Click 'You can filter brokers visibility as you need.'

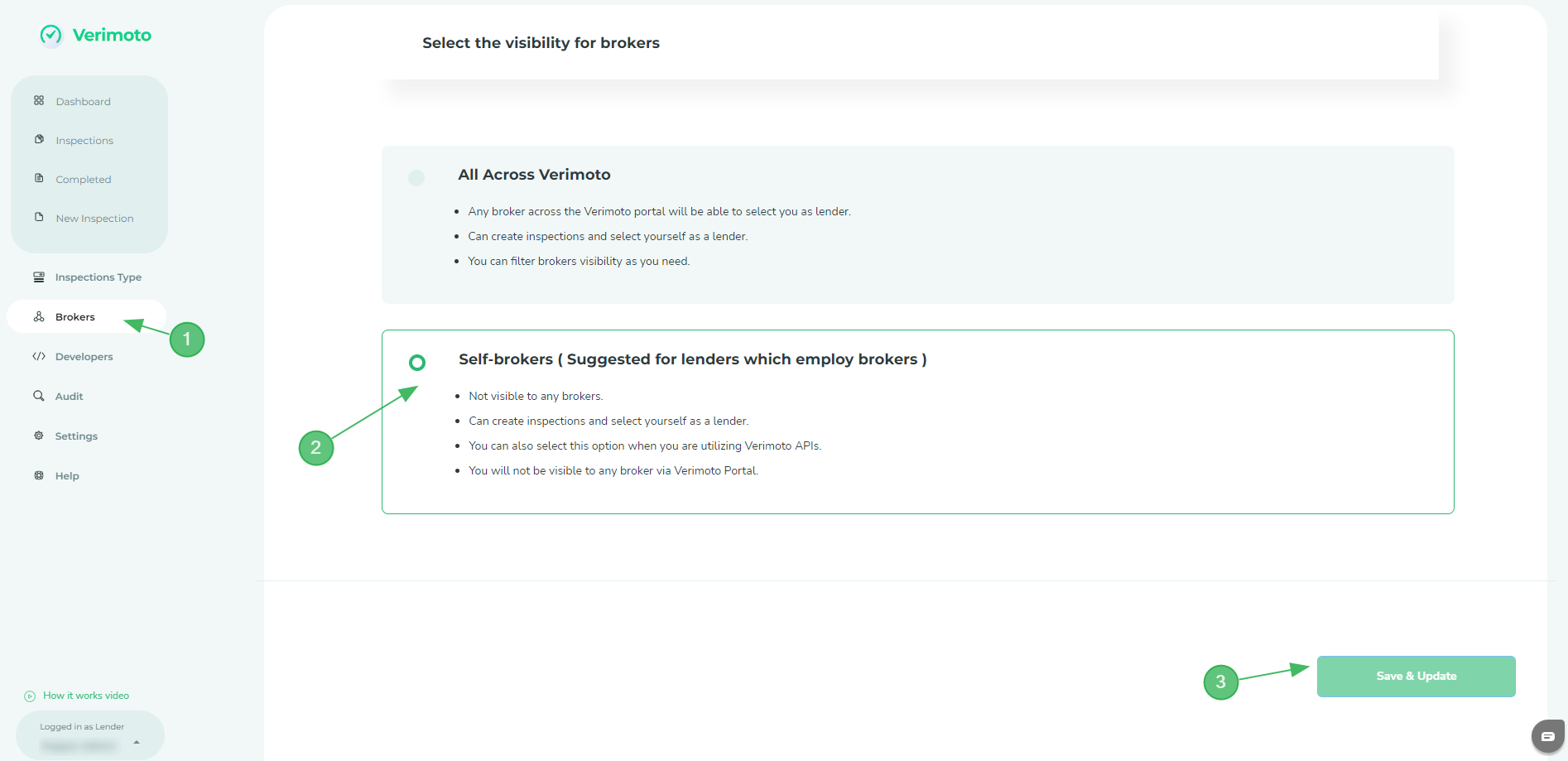click(579, 262)
